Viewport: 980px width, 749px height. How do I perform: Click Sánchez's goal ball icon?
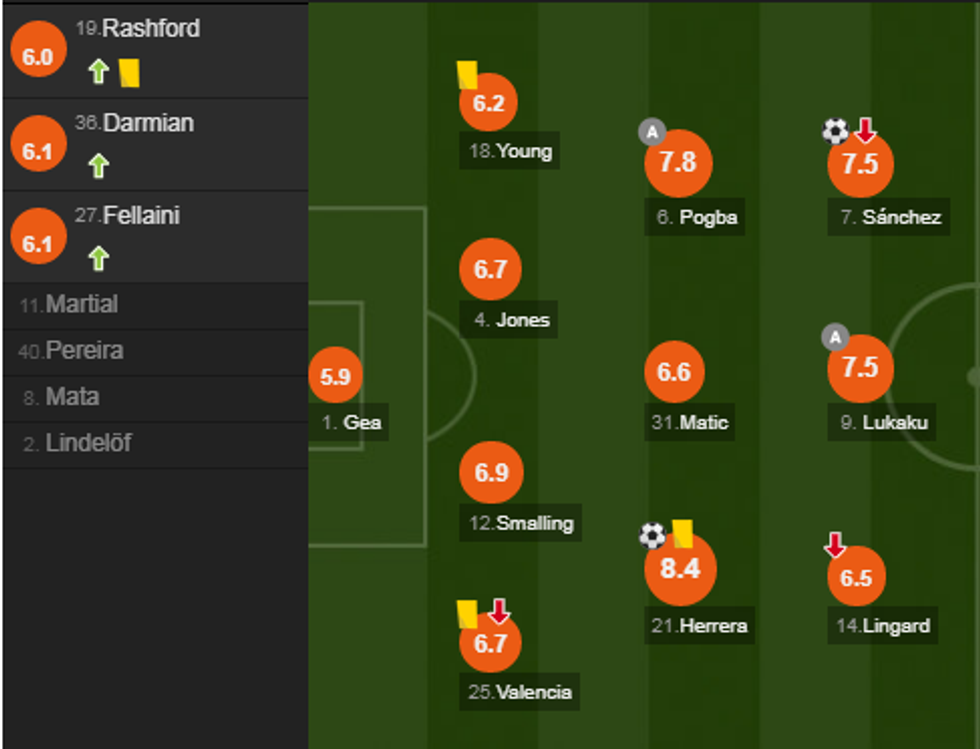(x=835, y=131)
